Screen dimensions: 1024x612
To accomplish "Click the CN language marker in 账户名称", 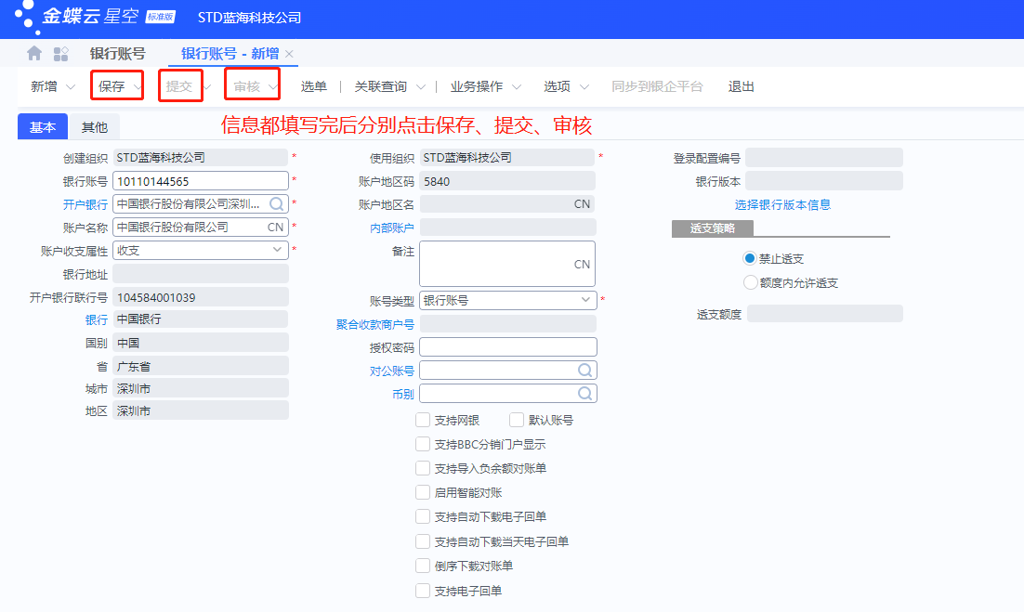I will pyautogui.click(x=276, y=227).
